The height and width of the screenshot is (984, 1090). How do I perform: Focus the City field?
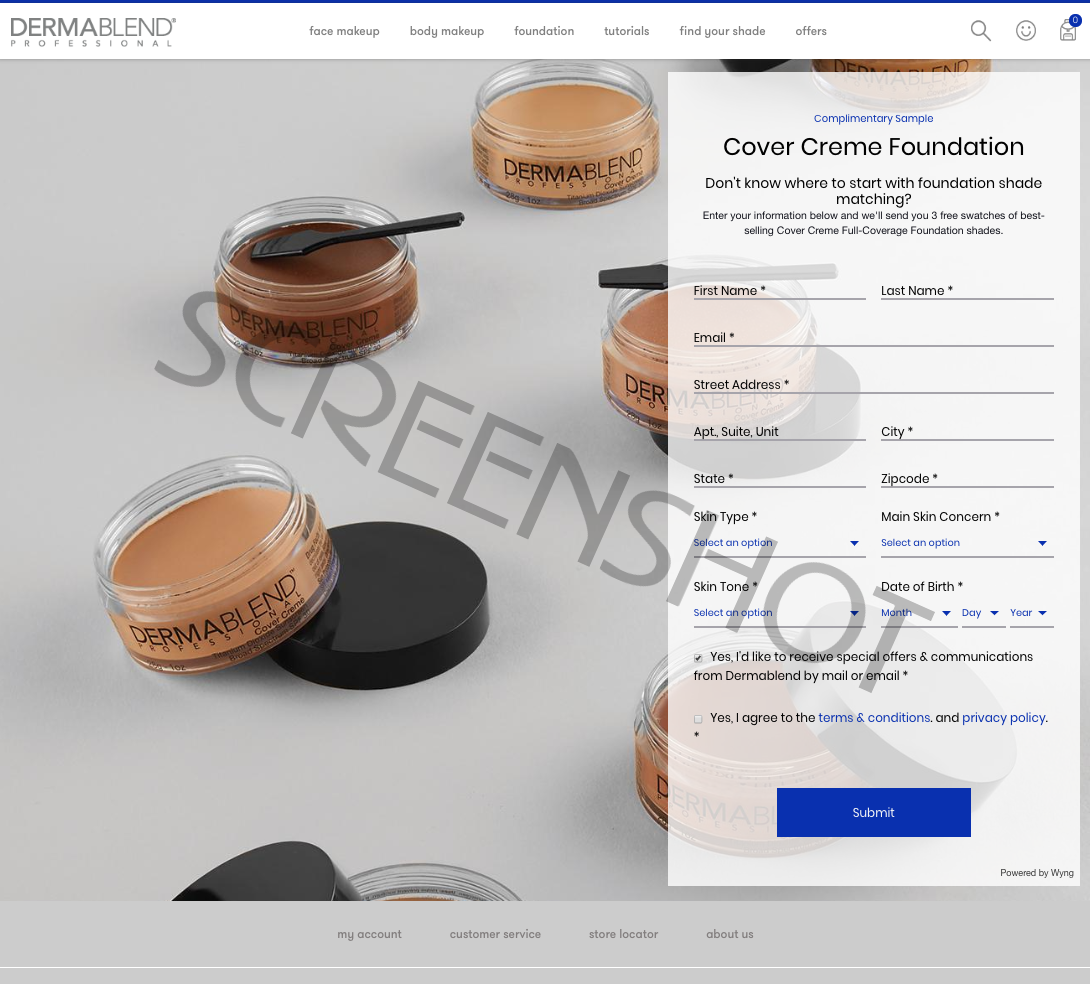pyautogui.click(x=967, y=432)
